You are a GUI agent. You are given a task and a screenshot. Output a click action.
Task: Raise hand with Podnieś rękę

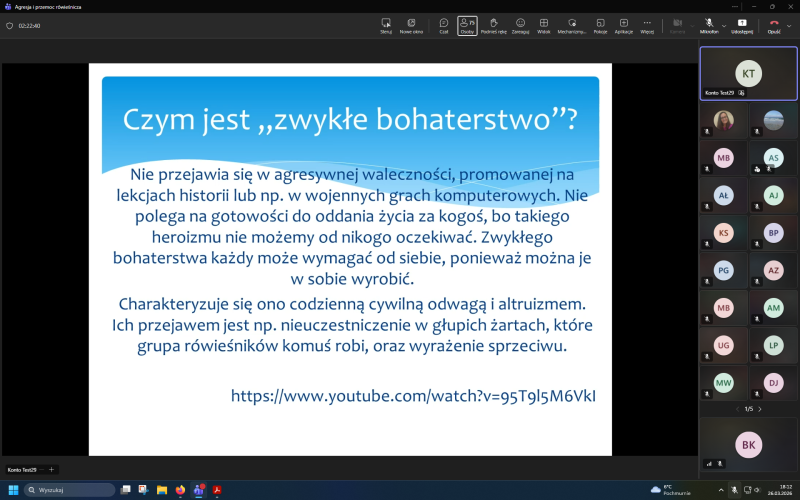point(493,25)
